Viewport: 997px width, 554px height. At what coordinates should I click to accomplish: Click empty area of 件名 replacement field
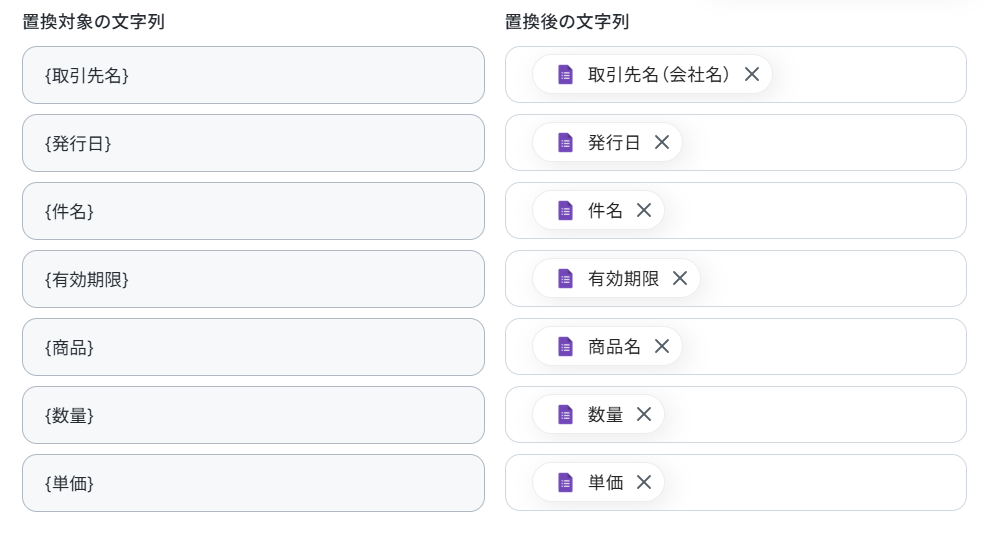[814, 211]
